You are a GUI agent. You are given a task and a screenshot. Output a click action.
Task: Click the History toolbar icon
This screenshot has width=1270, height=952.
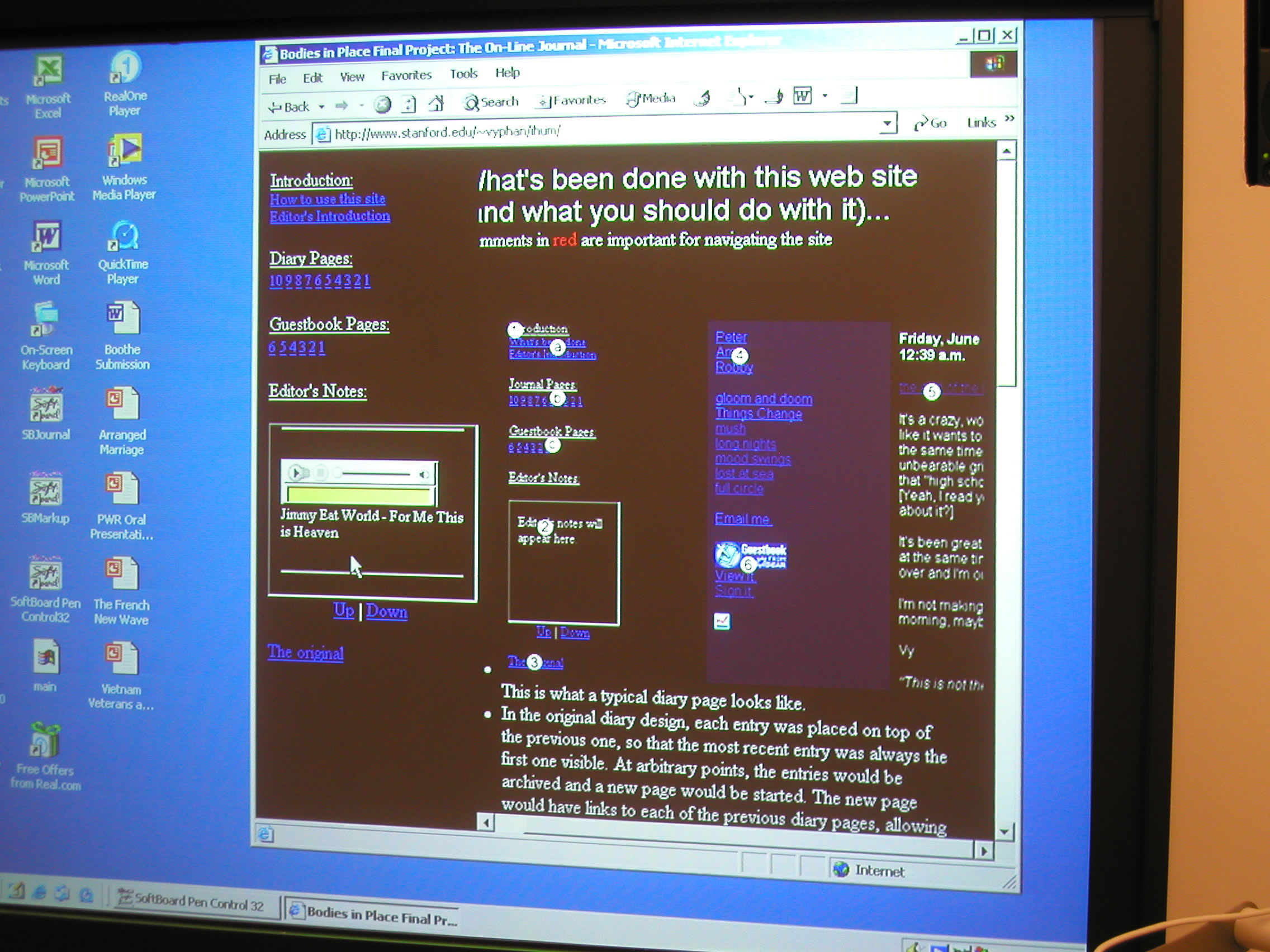(702, 98)
